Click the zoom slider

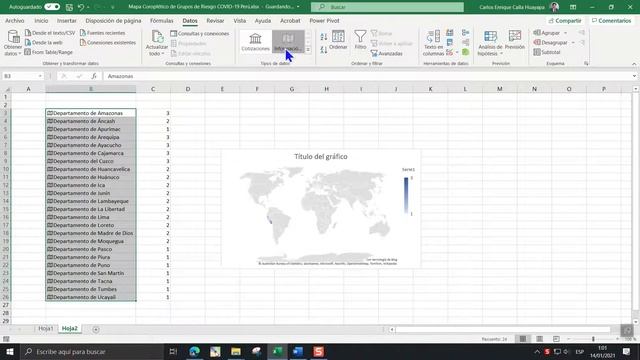[593, 339]
